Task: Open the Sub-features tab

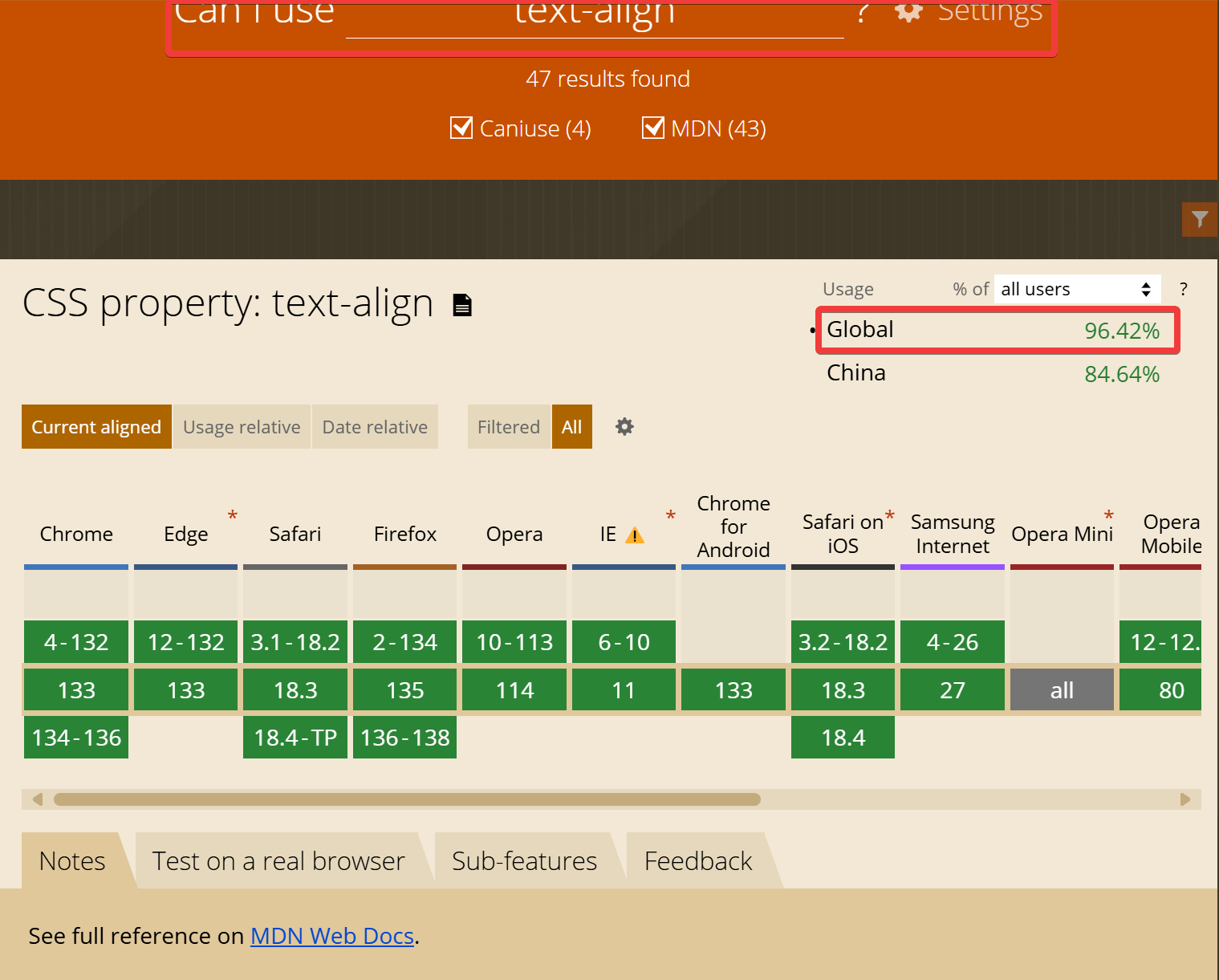Action: click(524, 860)
